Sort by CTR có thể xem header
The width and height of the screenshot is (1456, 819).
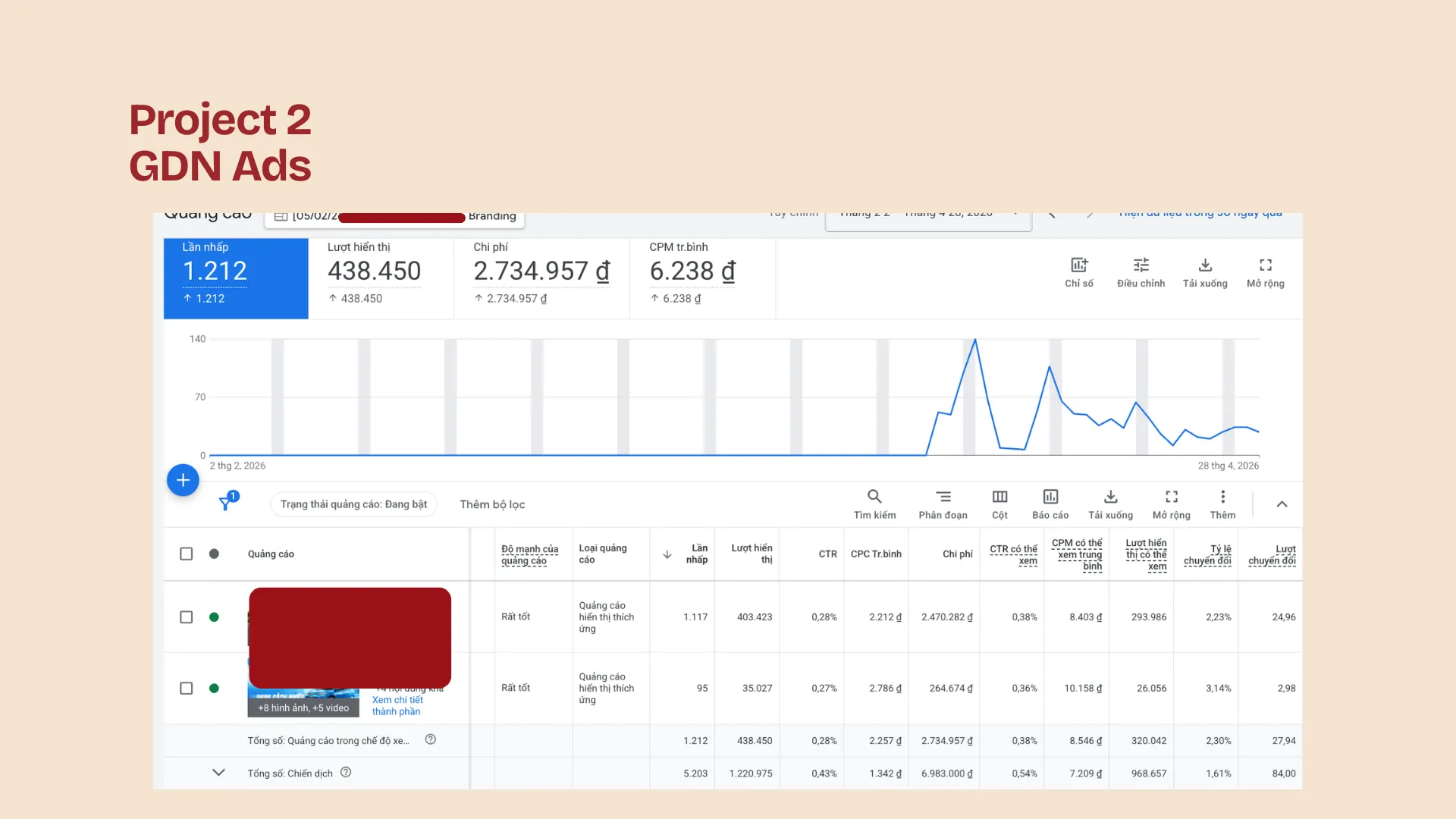coord(1013,554)
